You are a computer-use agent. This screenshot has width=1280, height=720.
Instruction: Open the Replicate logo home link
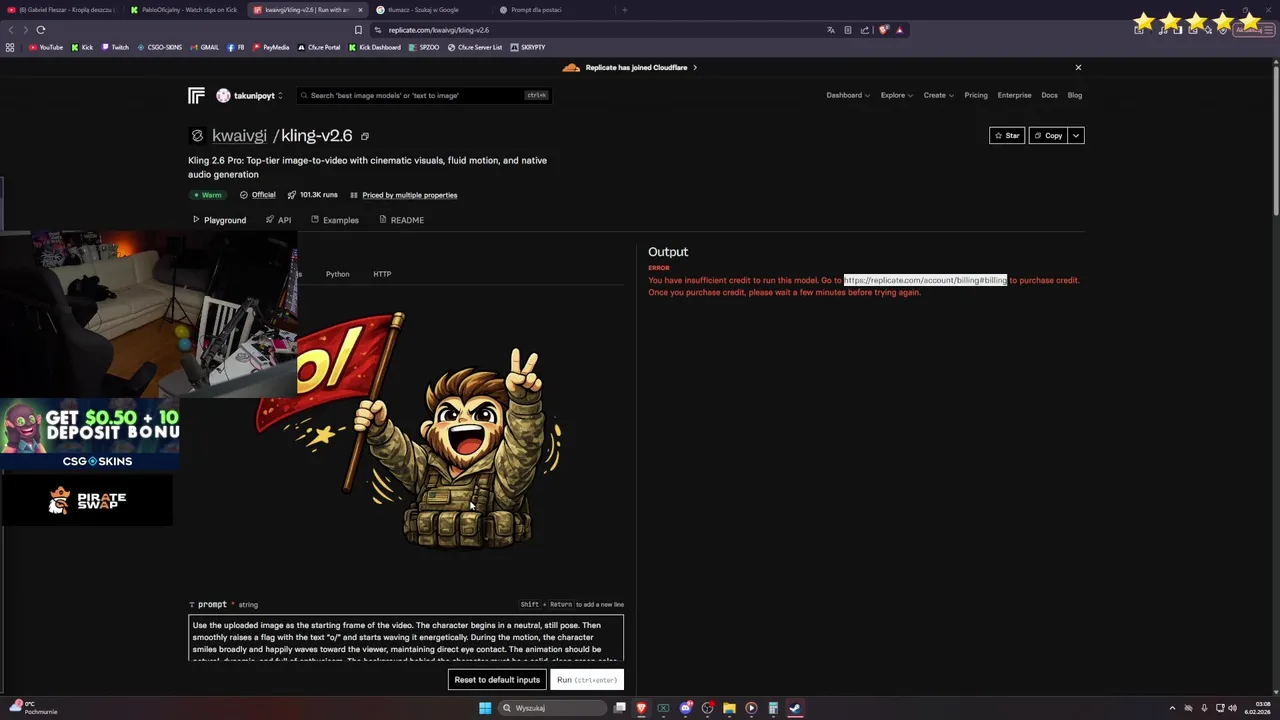[196, 95]
